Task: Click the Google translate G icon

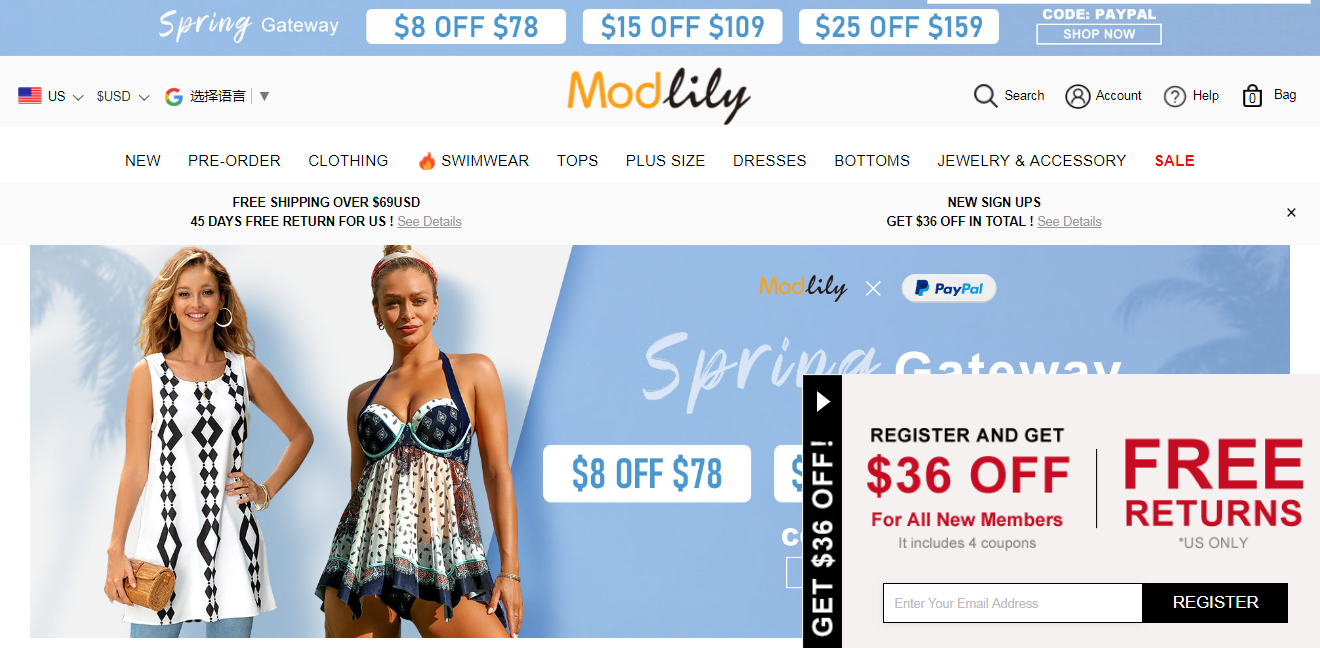Action: (x=174, y=96)
